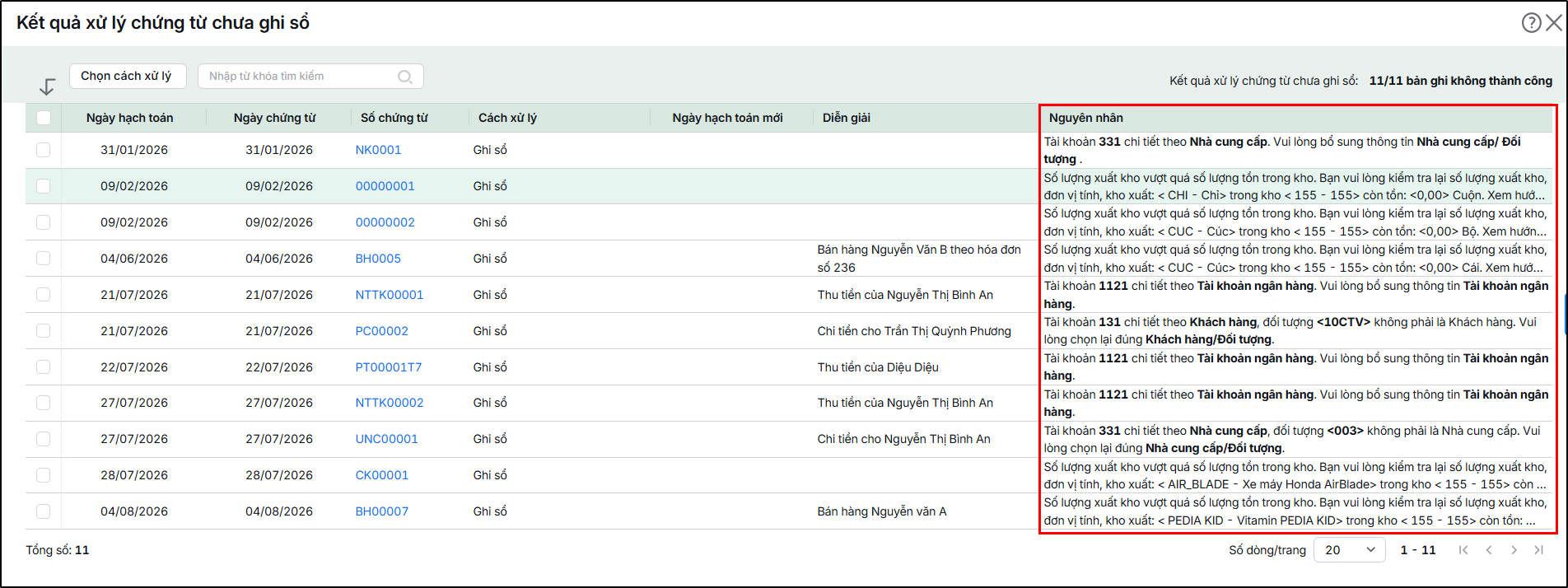Click voucher date 28/07/2026 in CK00001 row
Screen dimensions: 1568x588
[279, 475]
